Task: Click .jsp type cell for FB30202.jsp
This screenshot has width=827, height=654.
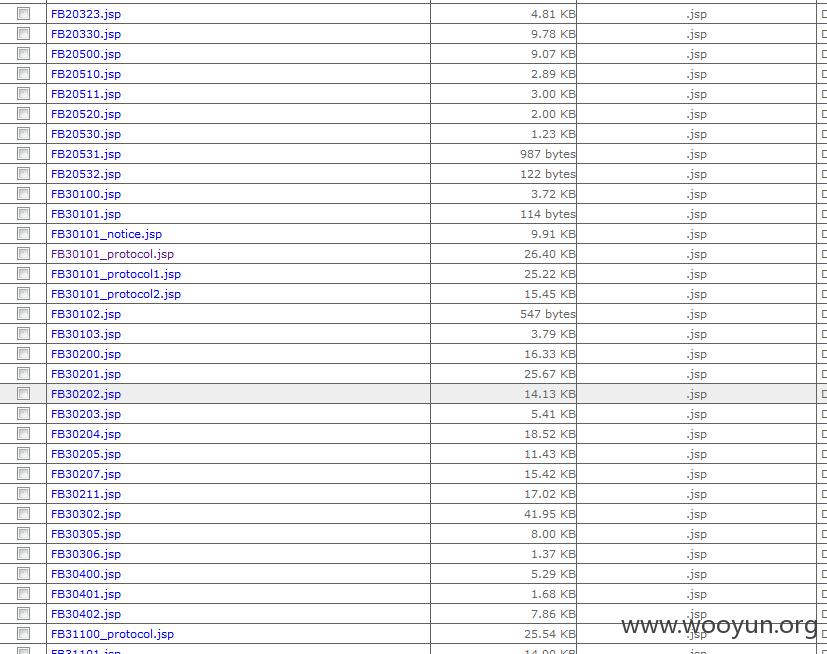Action: pyautogui.click(x=696, y=394)
